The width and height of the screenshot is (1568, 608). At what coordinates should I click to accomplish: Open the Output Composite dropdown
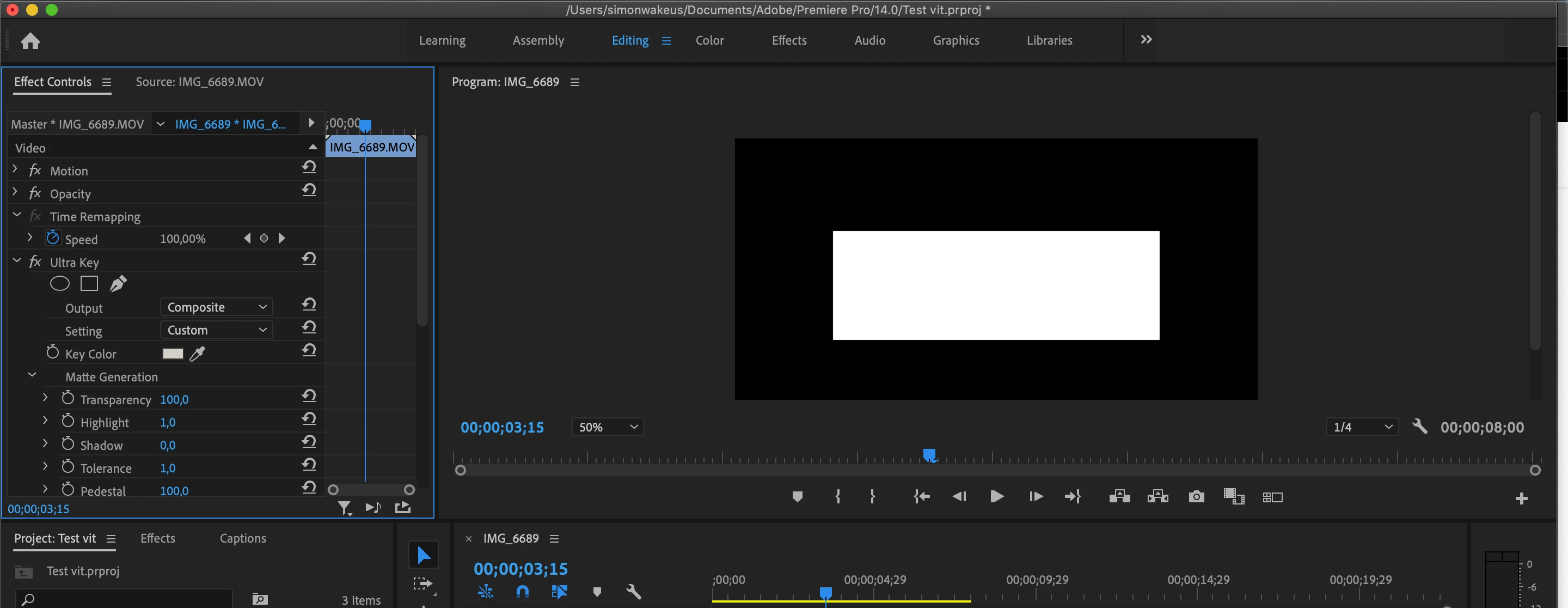coord(216,307)
